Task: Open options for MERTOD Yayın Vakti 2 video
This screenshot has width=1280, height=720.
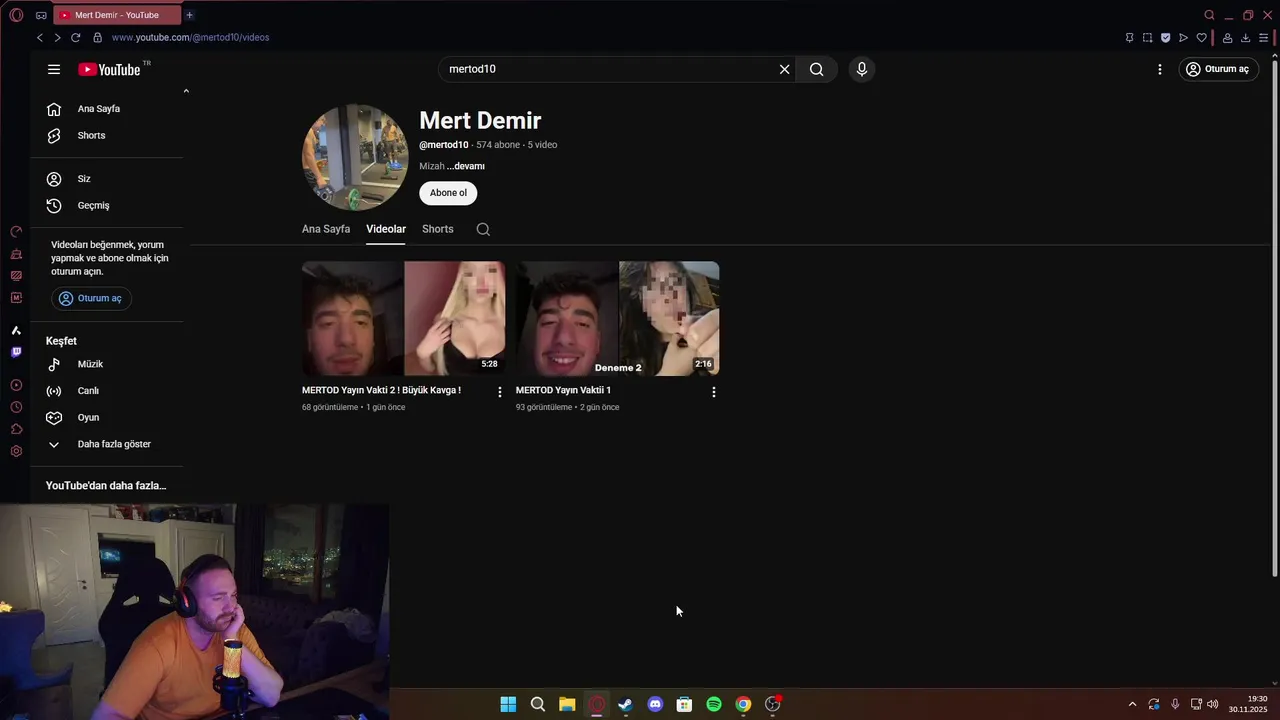Action: click(x=500, y=392)
